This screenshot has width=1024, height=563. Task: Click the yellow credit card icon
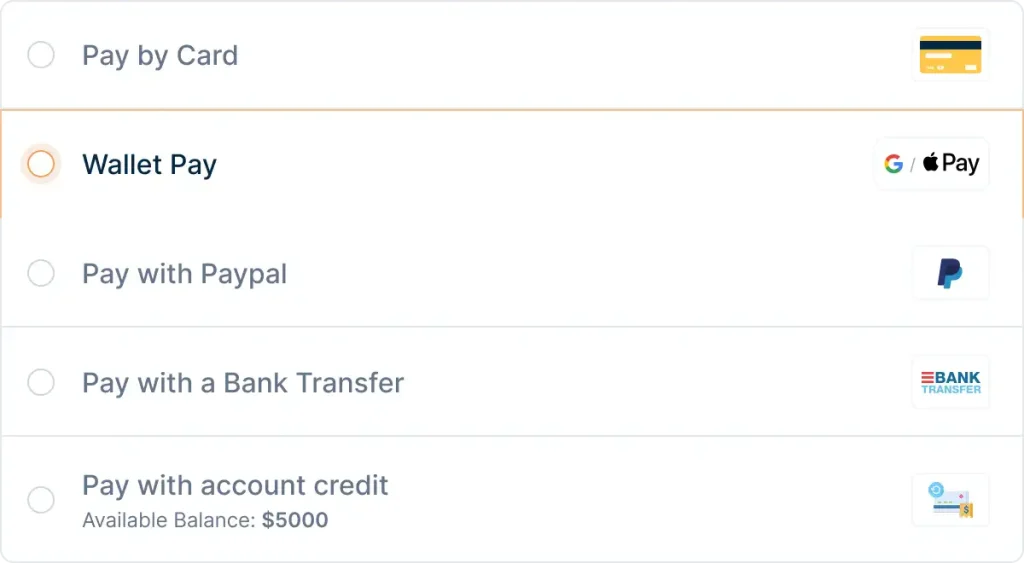950,55
